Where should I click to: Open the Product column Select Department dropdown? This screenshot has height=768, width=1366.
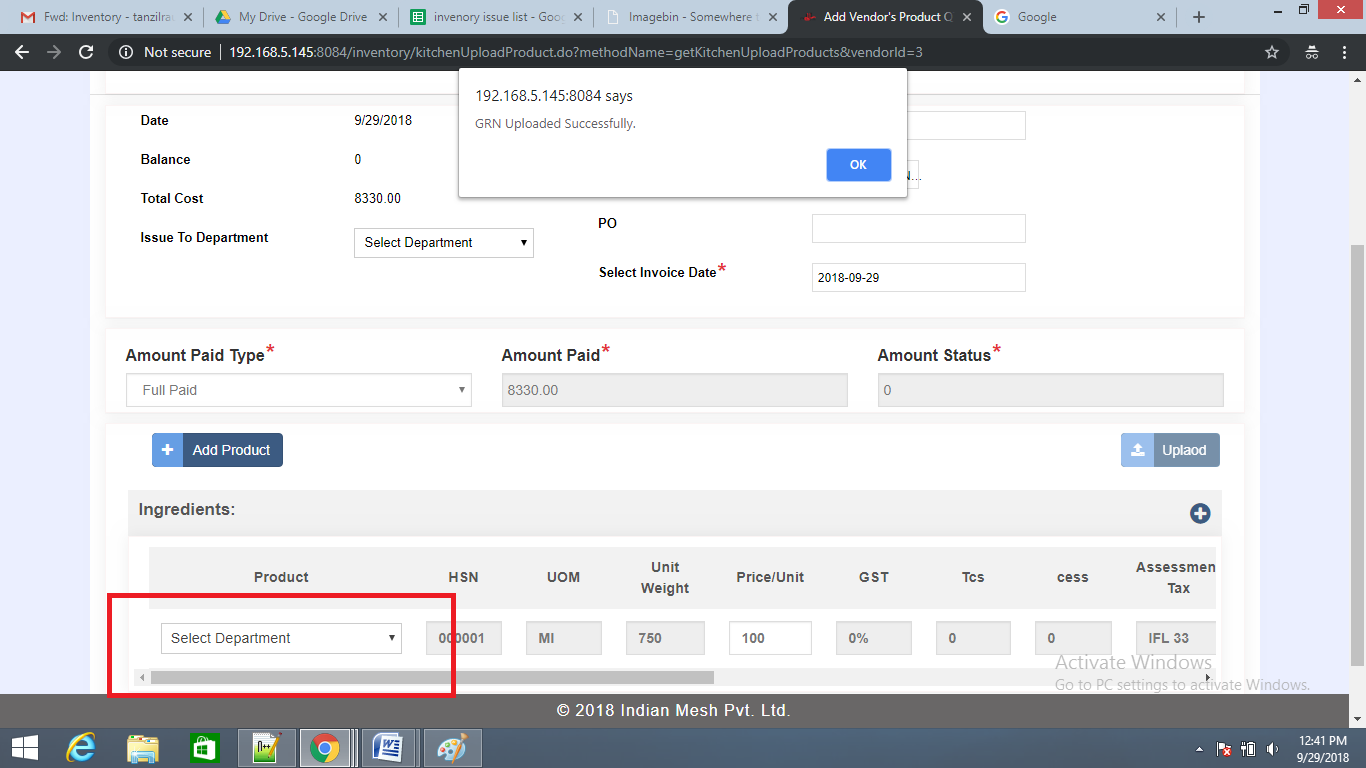pyautogui.click(x=281, y=638)
